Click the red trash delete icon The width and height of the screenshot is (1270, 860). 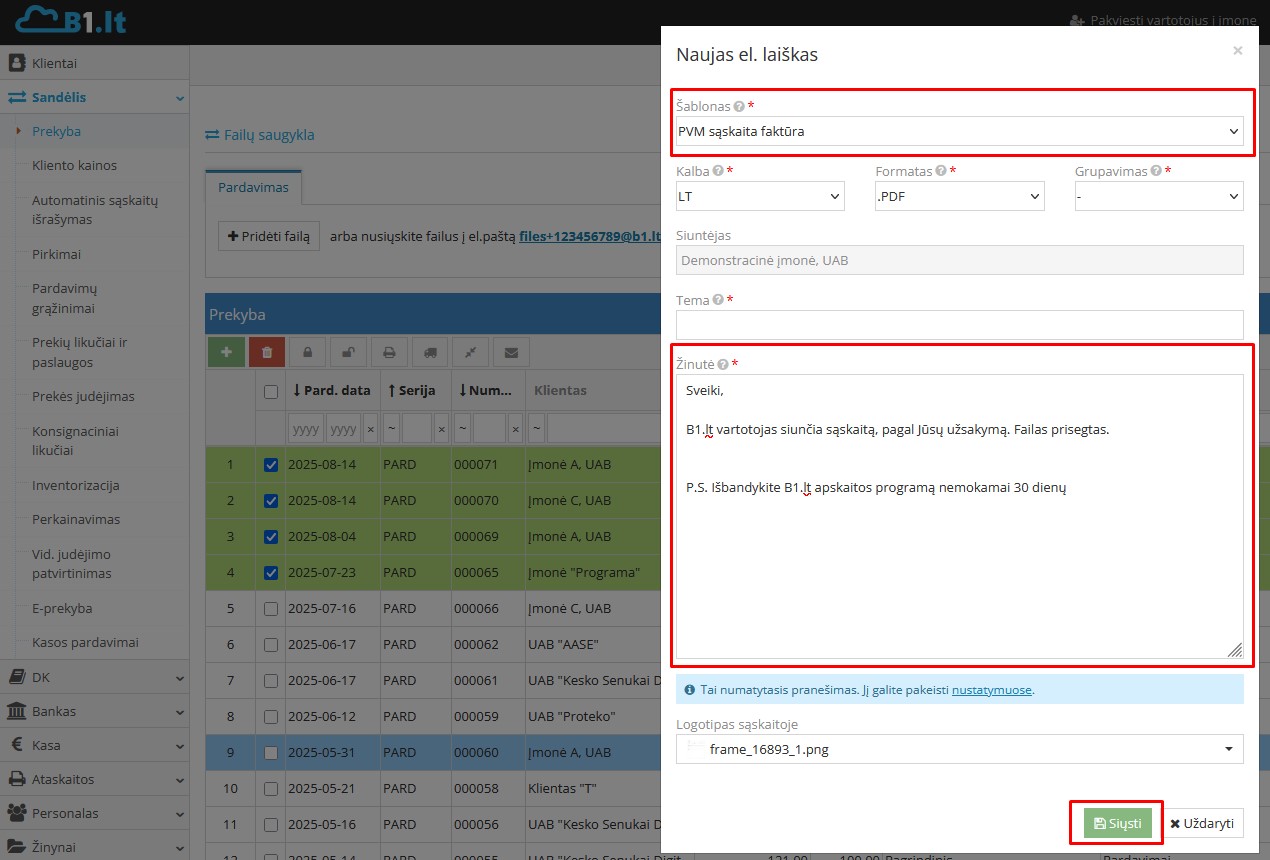tap(267, 352)
